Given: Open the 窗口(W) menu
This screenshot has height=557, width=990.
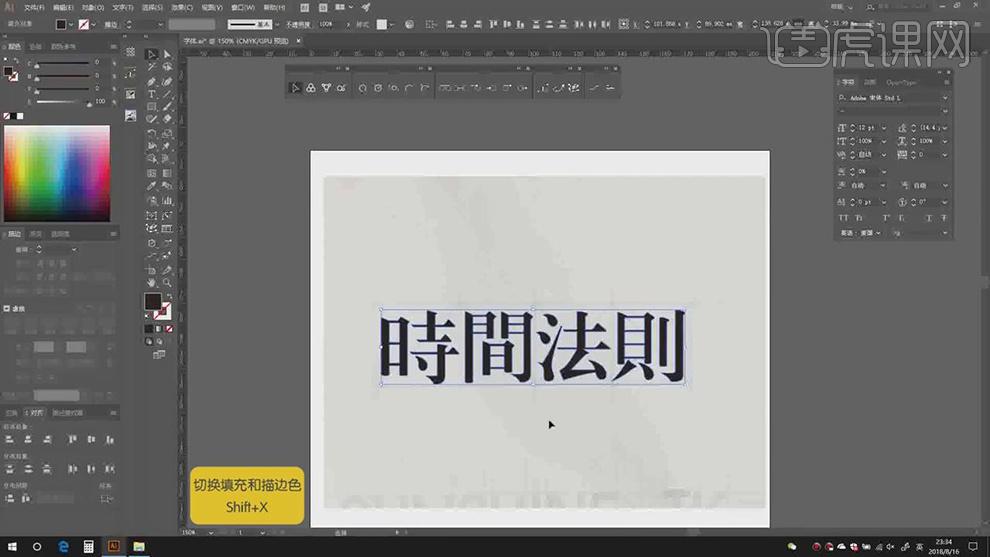Looking at the screenshot, I should (242, 8).
